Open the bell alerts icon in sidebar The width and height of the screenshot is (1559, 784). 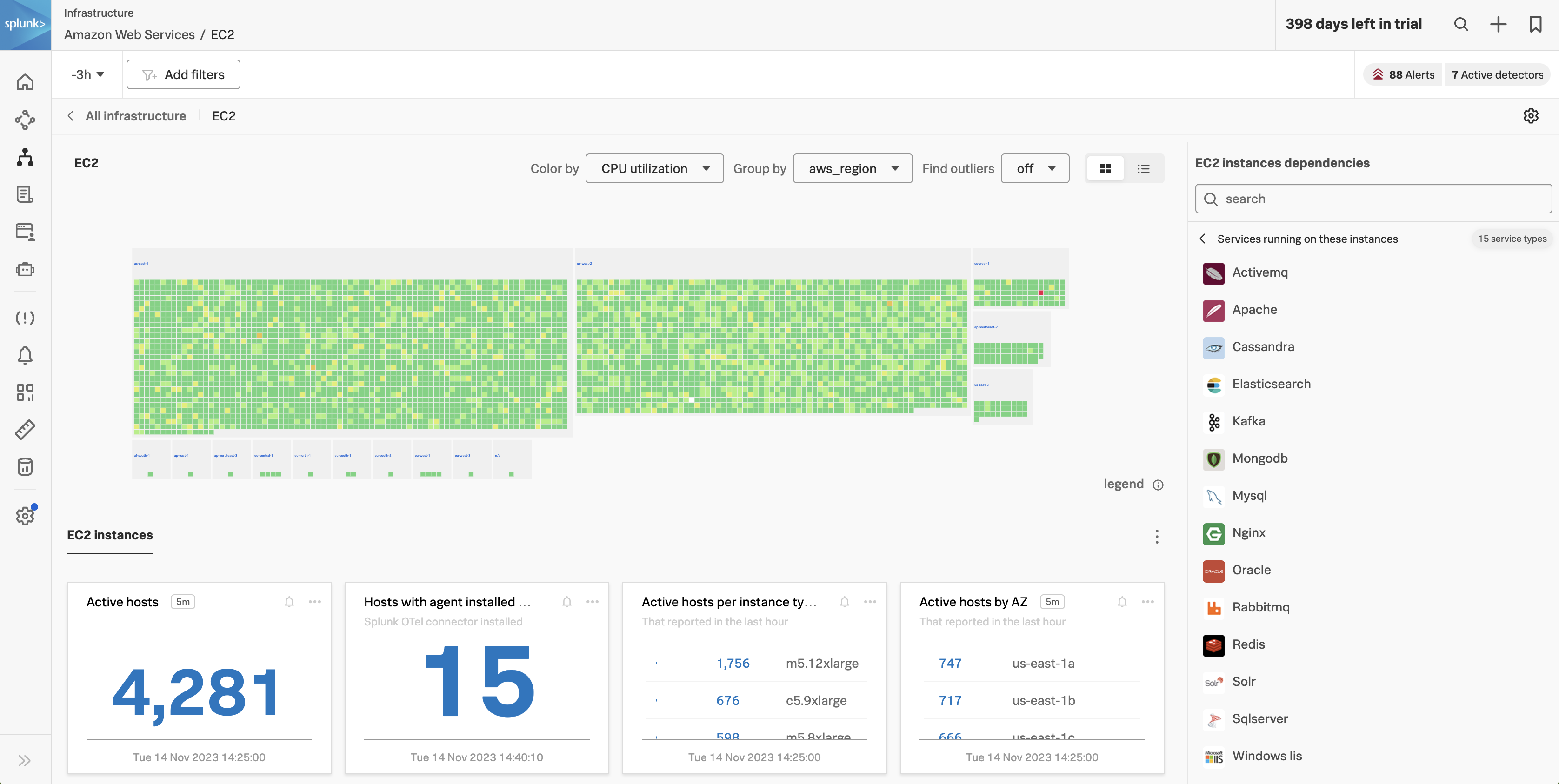[25, 355]
